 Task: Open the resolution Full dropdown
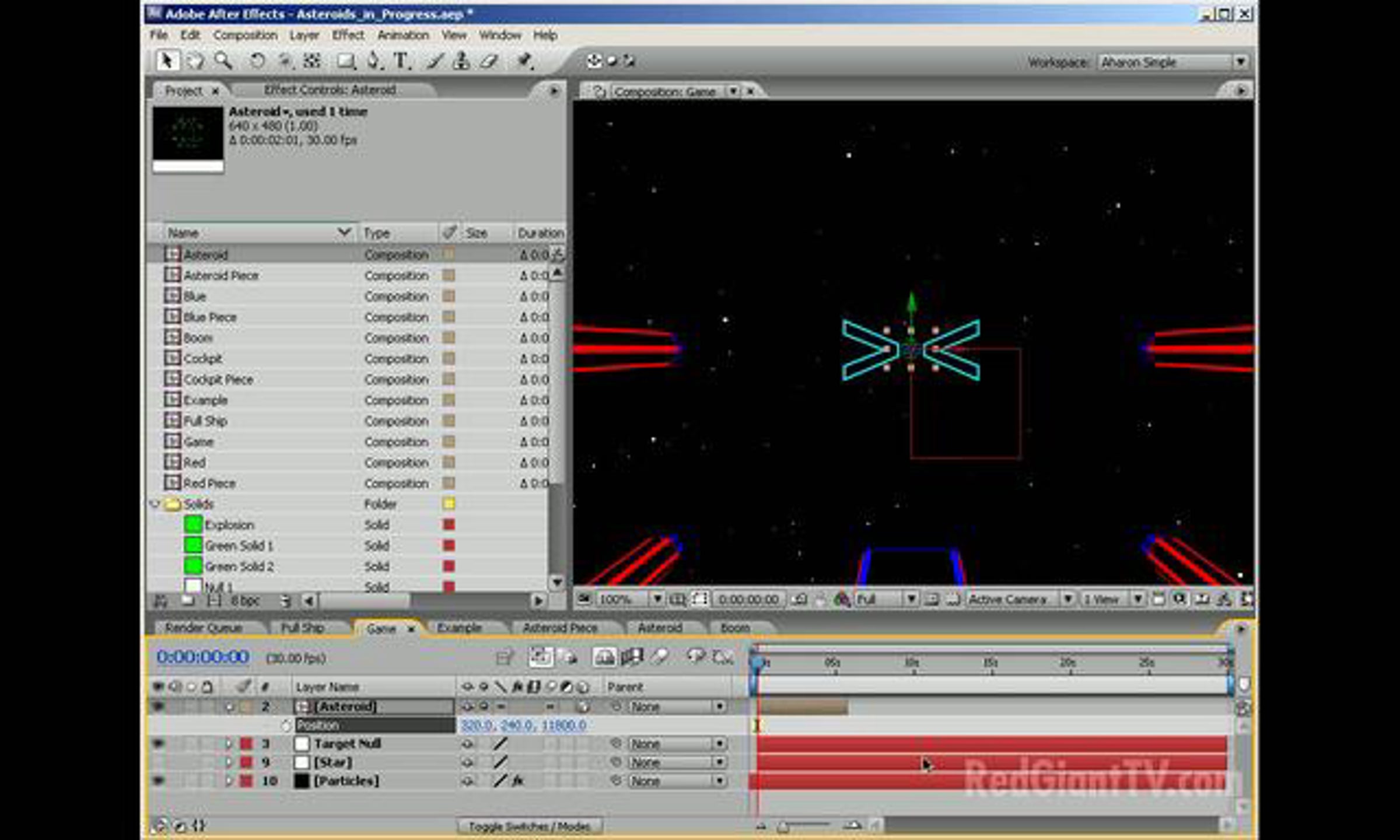pyautogui.click(x=885, y=599)
